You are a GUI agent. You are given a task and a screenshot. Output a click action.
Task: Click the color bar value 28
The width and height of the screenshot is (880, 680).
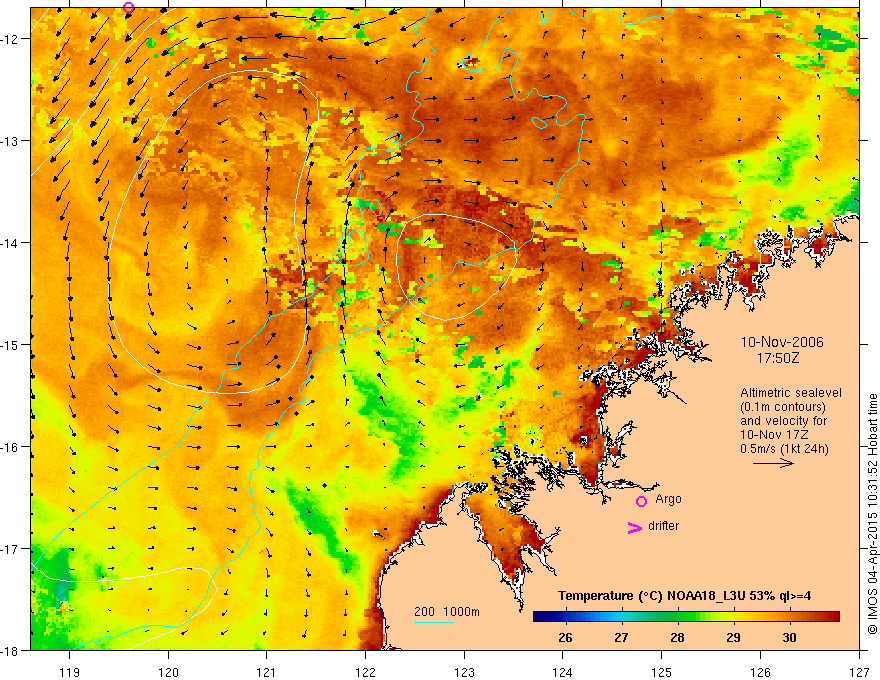click(x=677, y=638)
